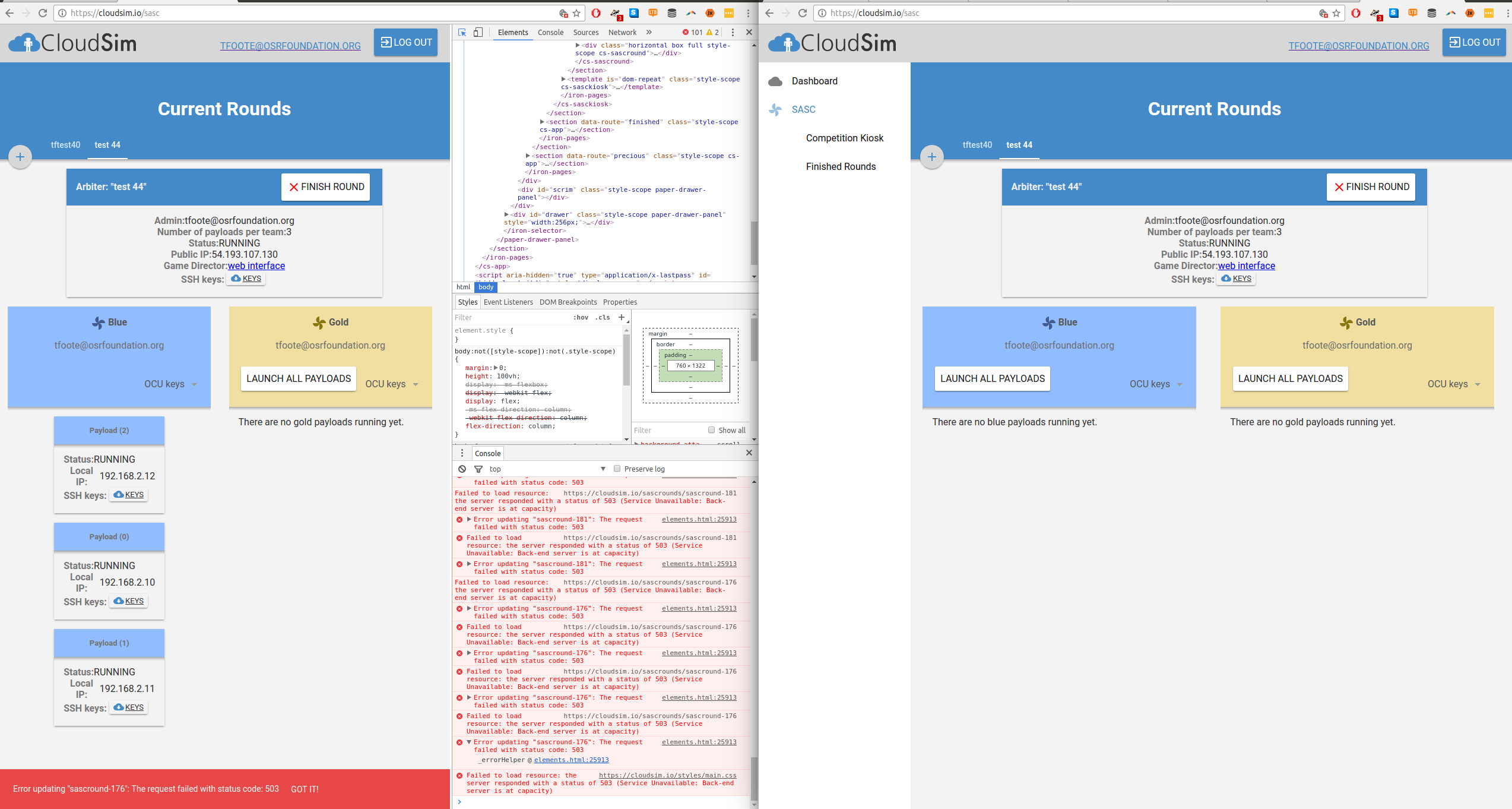The image size is (1512, 809).
Task: Click LAUNCH ALL PAYLOADS in left Gold card
Action: pos(299,379)
